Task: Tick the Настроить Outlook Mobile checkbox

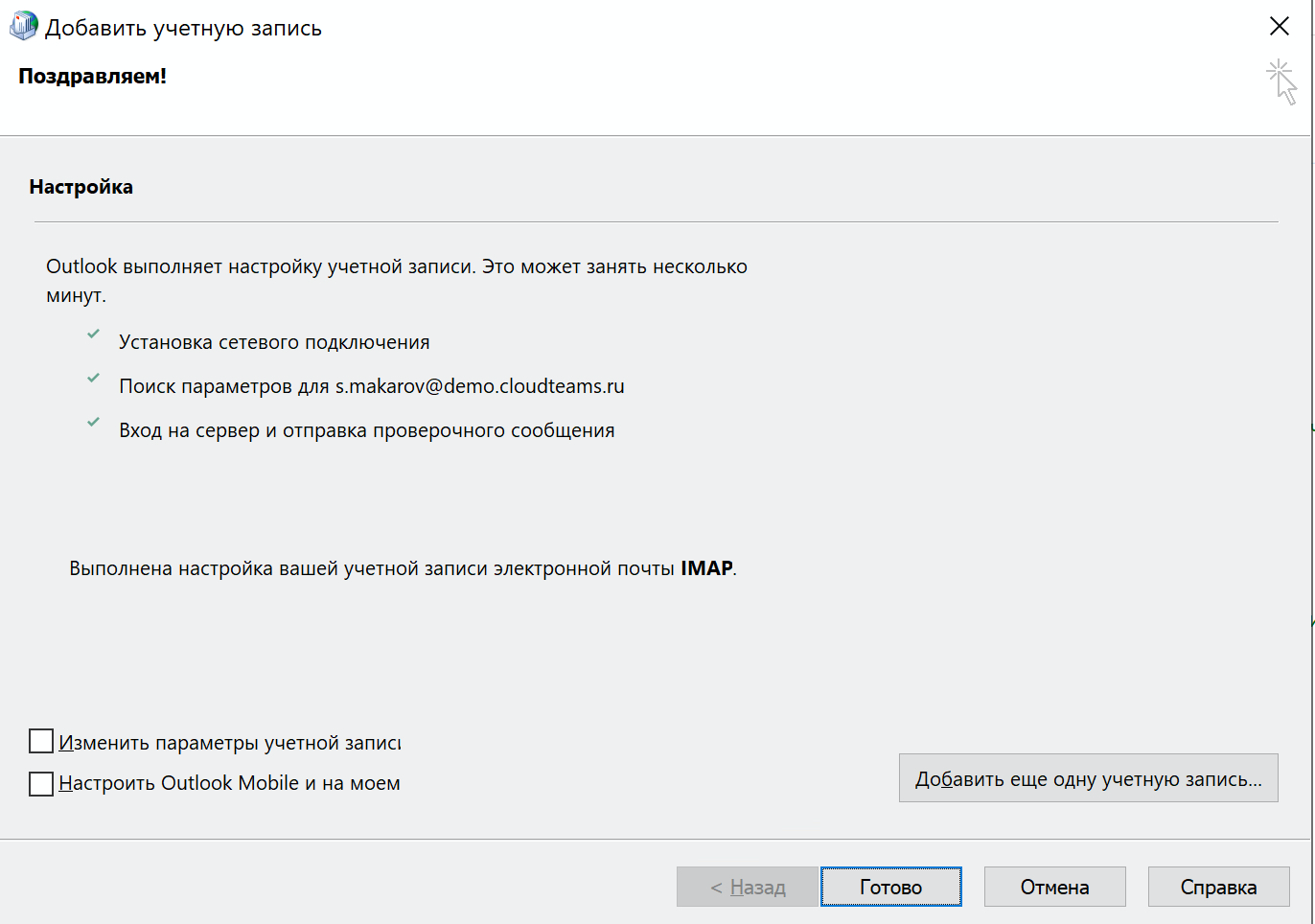Action: [41, 783]
